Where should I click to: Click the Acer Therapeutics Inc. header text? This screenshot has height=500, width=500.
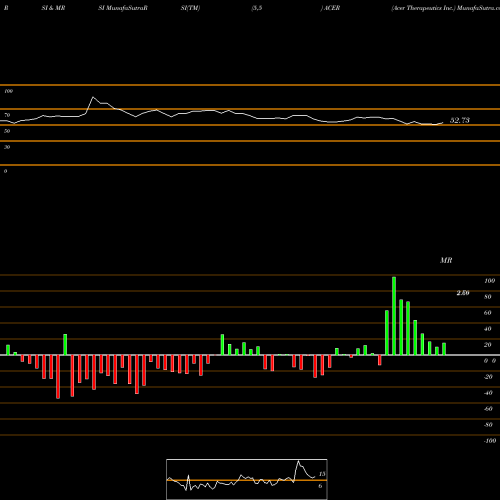click(x=423, y=8)
